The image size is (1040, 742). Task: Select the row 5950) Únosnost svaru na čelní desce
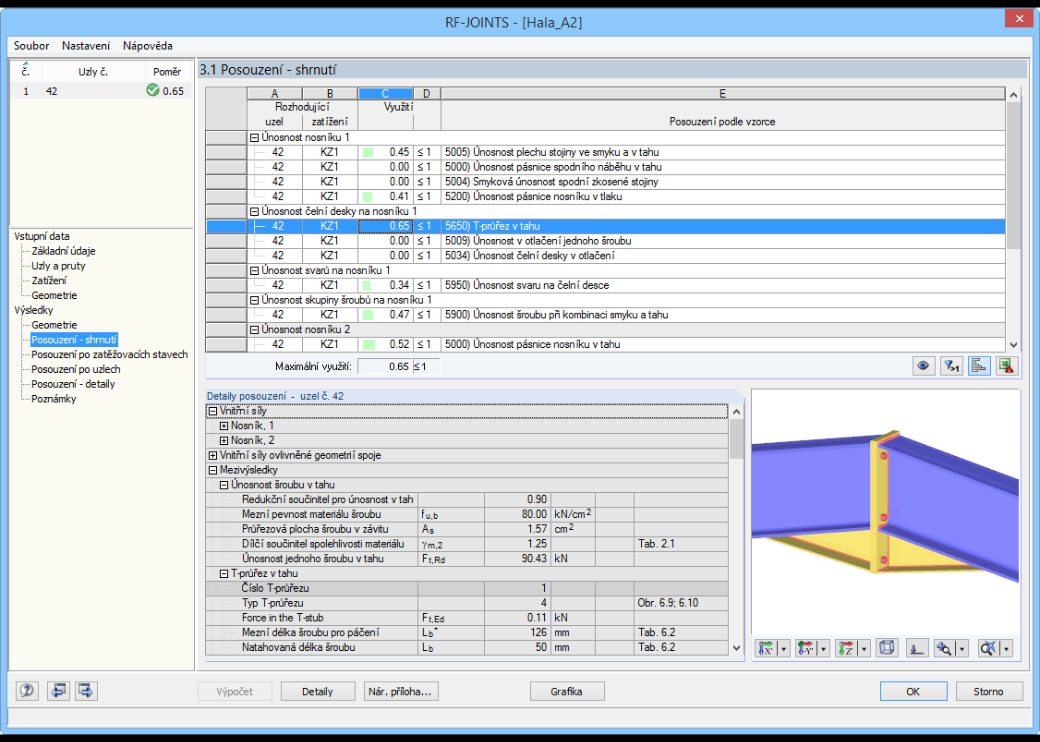point(606,285)
